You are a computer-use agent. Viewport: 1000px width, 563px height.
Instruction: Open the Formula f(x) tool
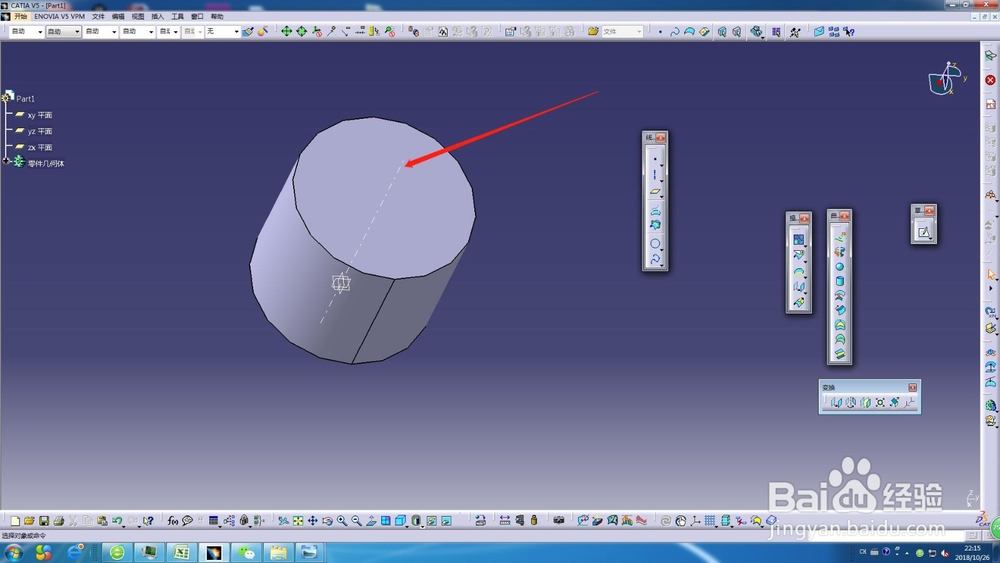tap(172, 521)
